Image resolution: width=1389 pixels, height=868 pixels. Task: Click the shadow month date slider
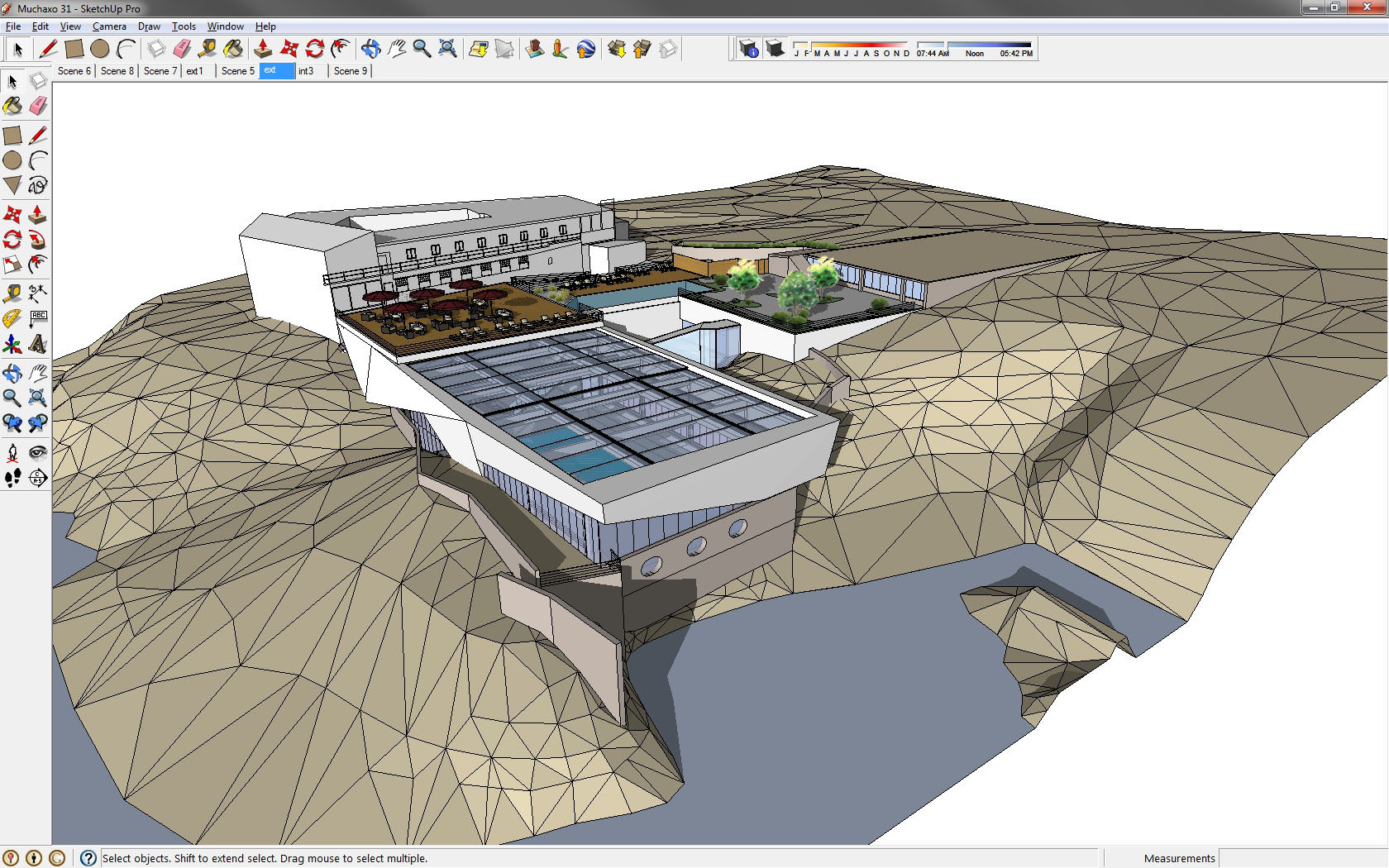pyautogui.click(x=852, y=48)
